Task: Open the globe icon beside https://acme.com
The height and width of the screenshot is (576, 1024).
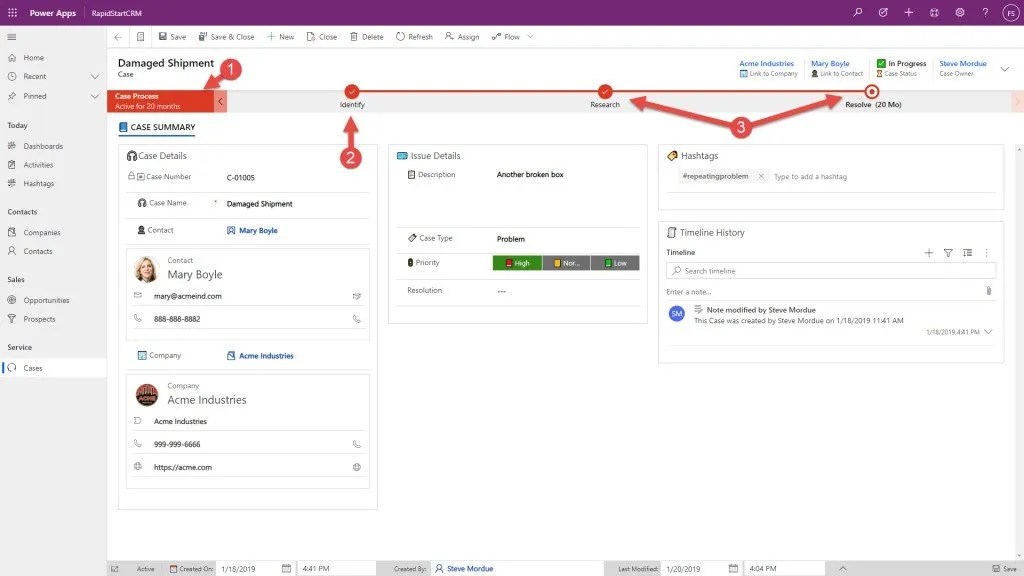Action: (x=357, y=467)
